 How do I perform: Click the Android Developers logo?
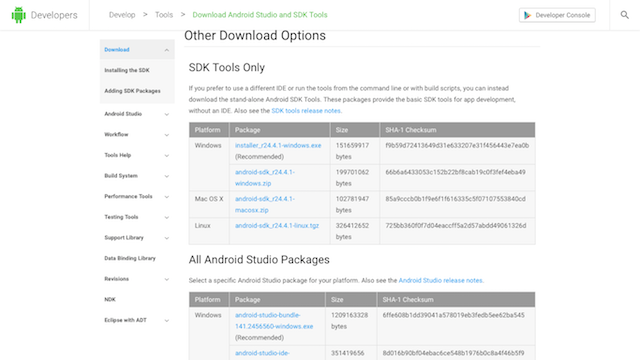point(44,15)
